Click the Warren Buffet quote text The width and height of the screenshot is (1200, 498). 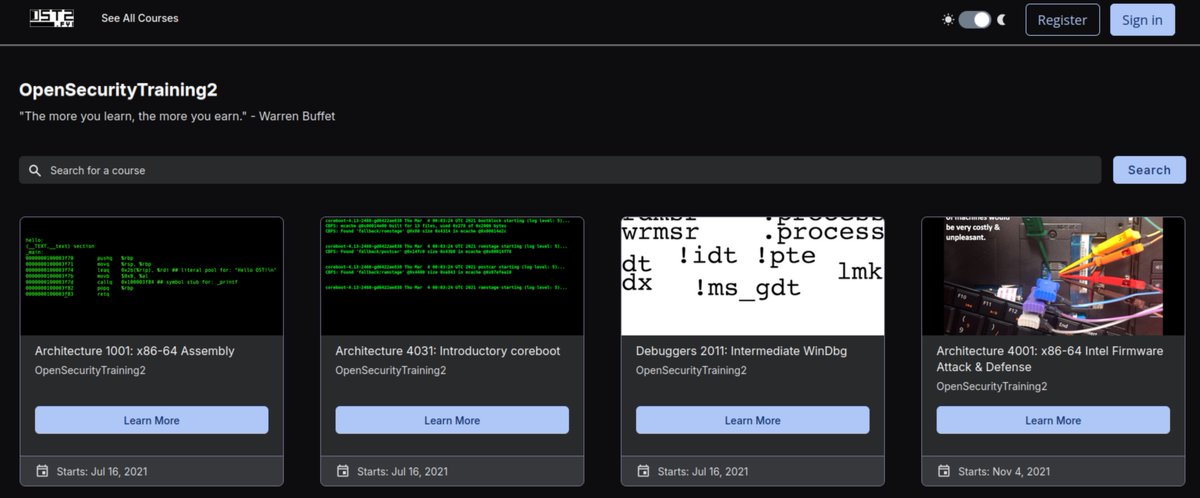pyautogui.click(x=177, y=116)
